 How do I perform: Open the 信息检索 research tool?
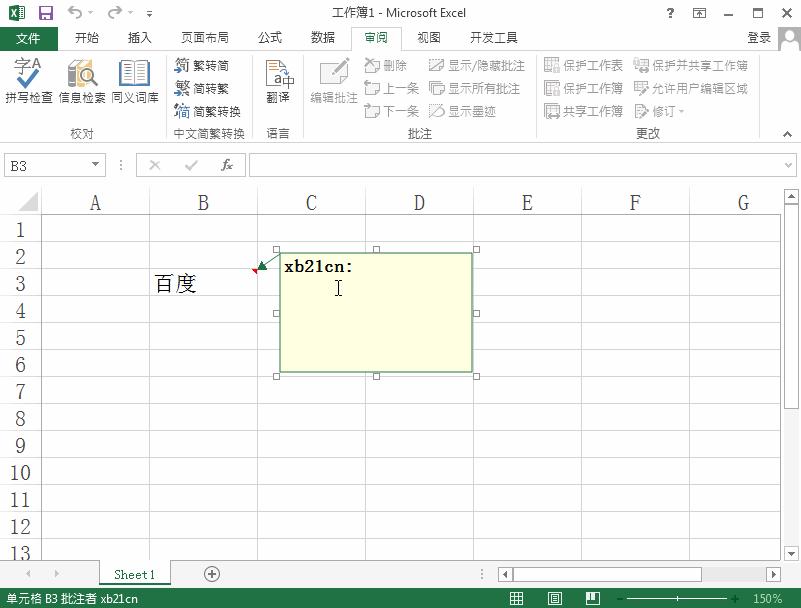point(82,80)
